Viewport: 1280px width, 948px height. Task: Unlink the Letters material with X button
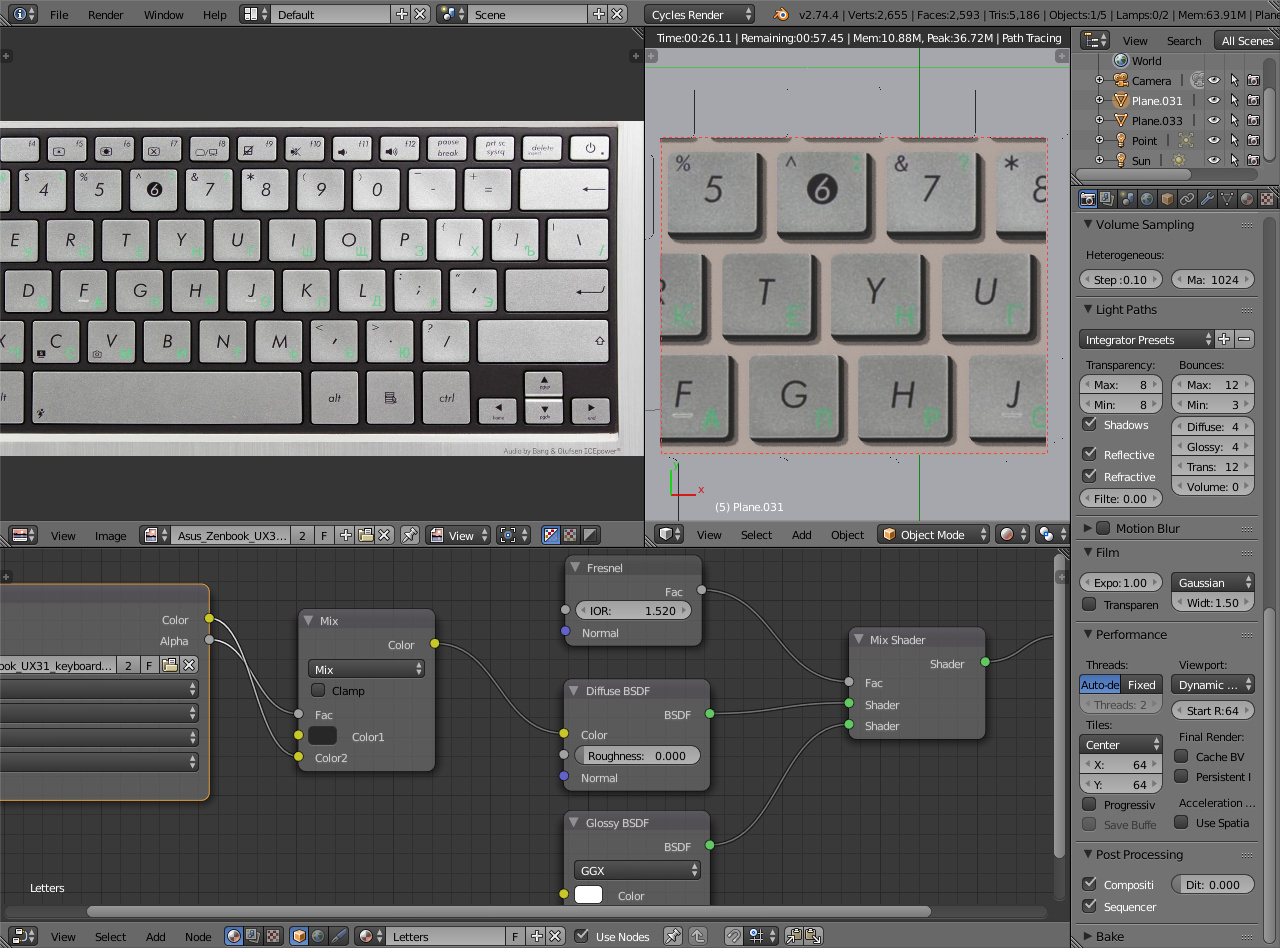pos(556,937)
